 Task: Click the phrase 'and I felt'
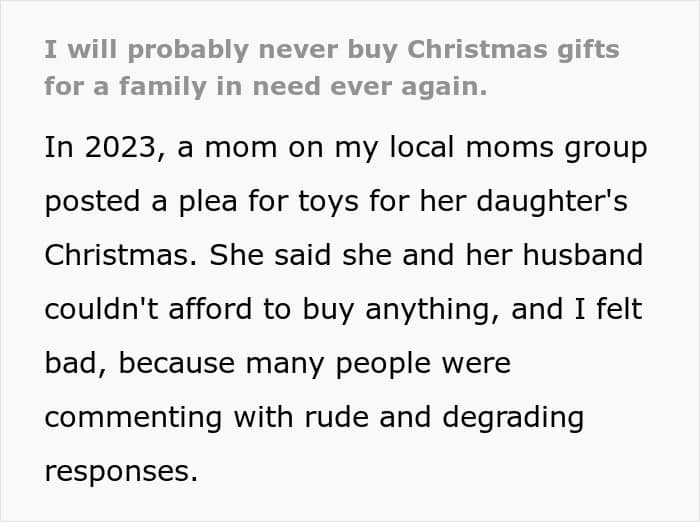click(577, 309)
